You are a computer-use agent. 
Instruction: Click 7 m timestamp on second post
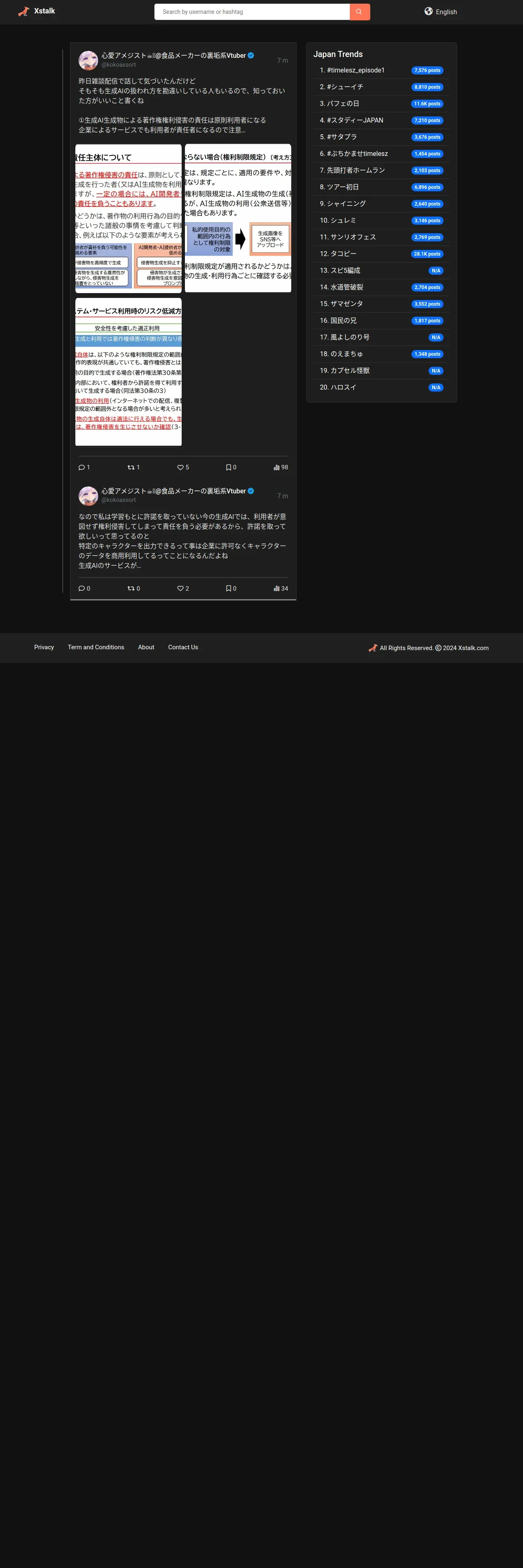283,496
